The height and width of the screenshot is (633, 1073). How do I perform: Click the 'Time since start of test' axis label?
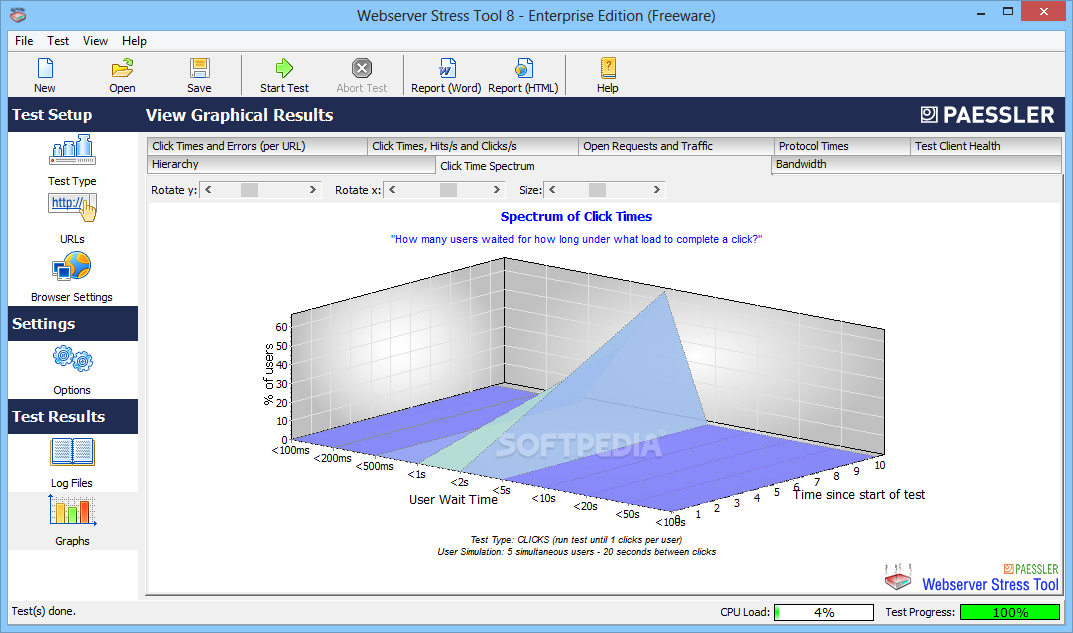coord(859,495)
